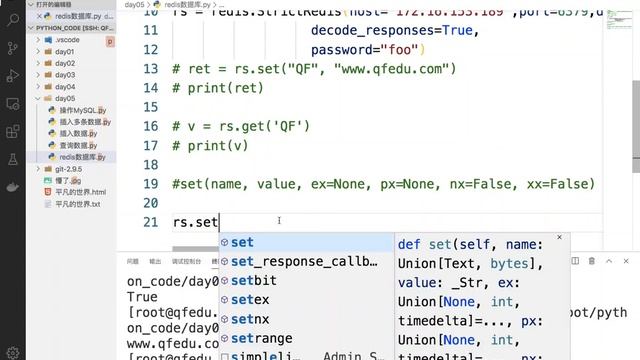Screen dimensions: 640x360
Task: Expand the day01 folder
Action: (38, 51)
